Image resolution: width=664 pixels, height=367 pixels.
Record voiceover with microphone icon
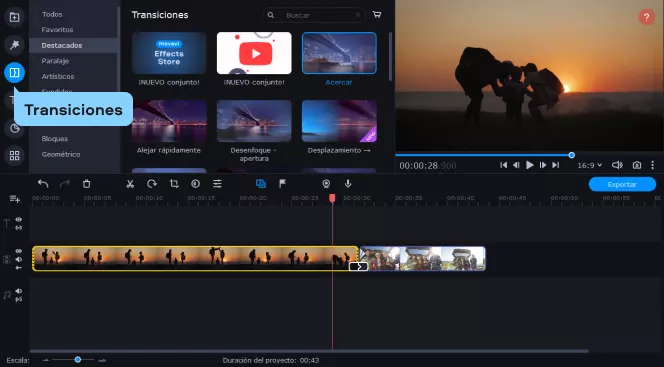(348, 184)
